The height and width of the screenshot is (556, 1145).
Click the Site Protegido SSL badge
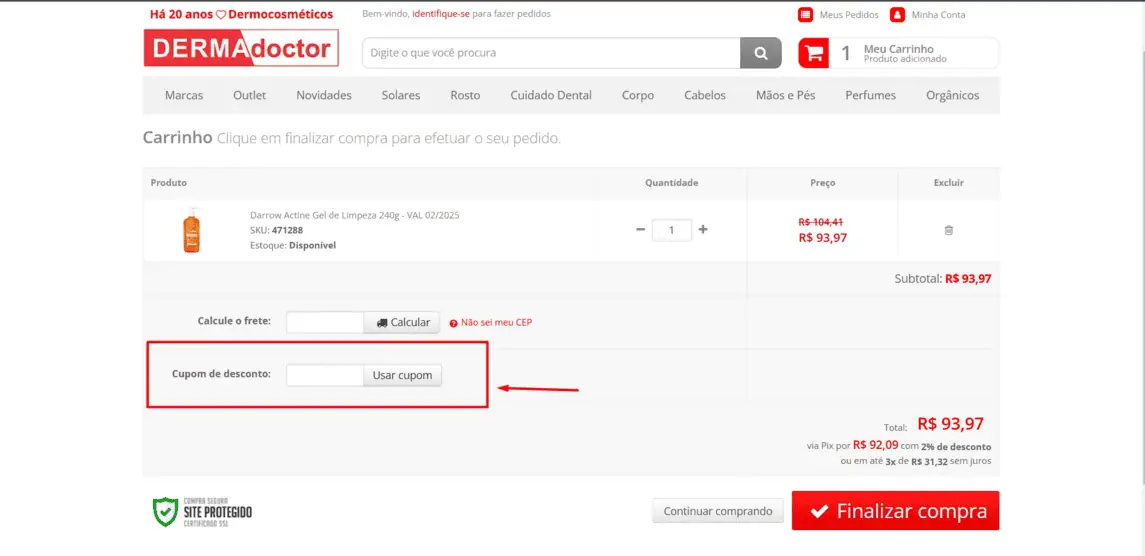coord(202,511)
